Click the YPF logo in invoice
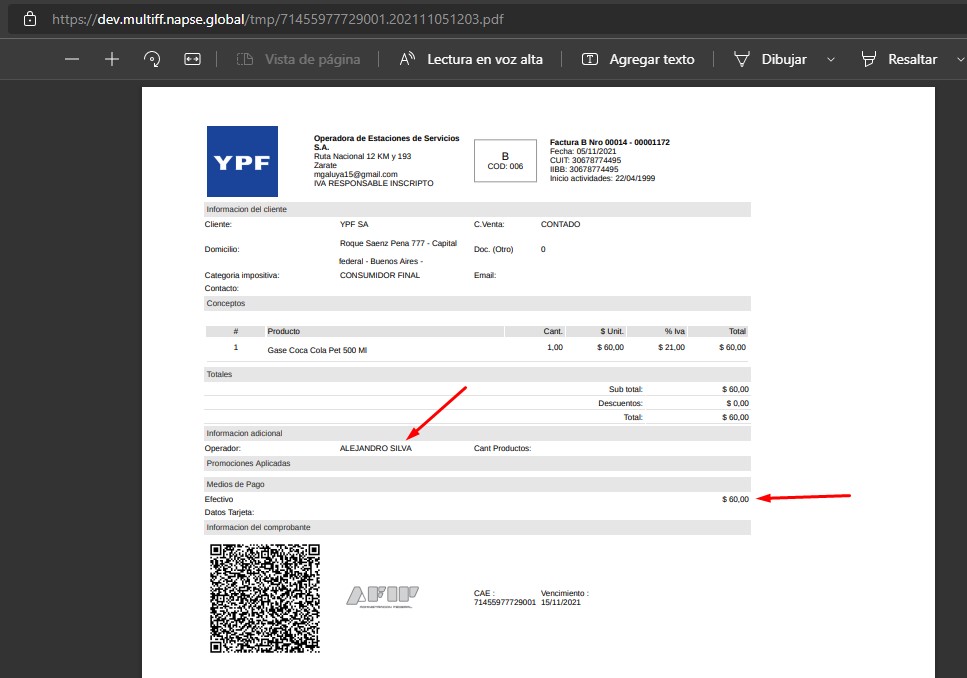Screen dimensions: 967x678 click(242, 161)
